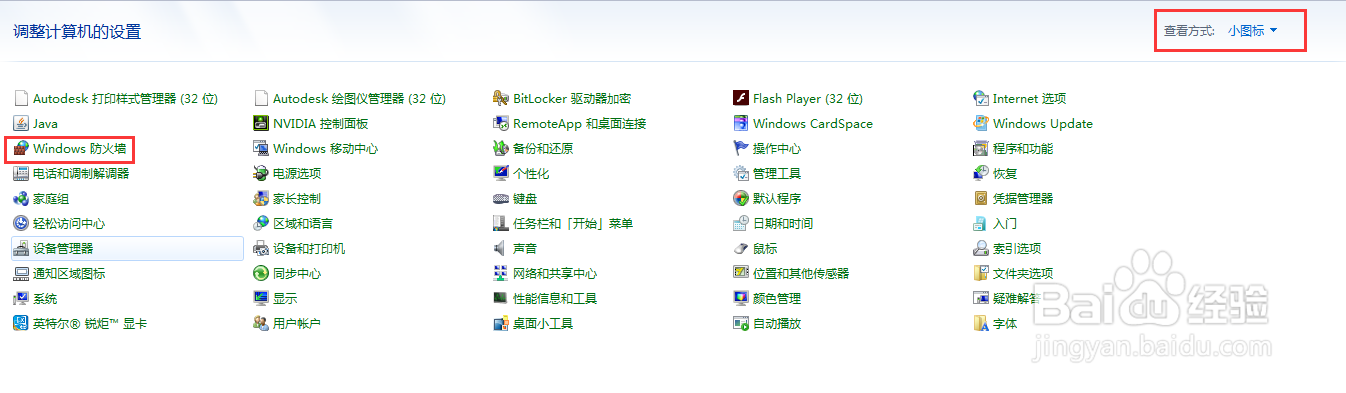Click the 默认程序 icon
Image resolution: width=1346 pixels, height=393 pixels.
pyautogui.click(x=741, y=199)
